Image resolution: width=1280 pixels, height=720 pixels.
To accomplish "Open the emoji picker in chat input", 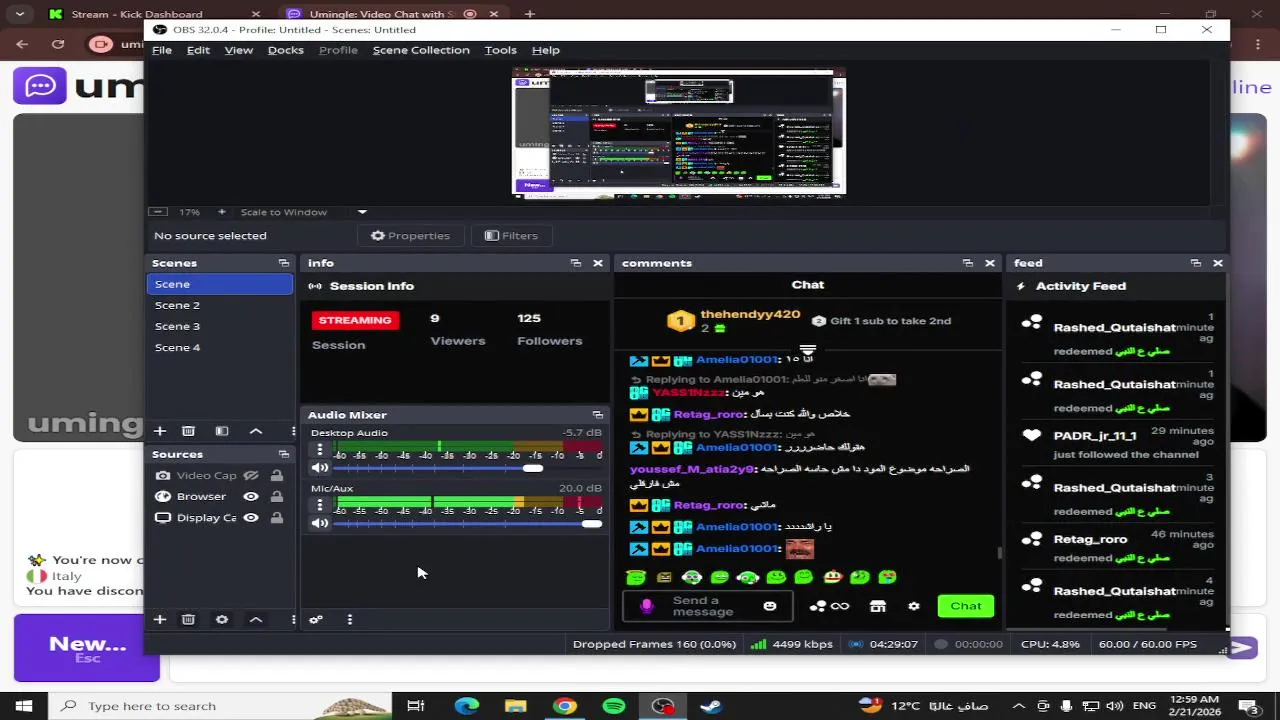I will click(770, 606).
